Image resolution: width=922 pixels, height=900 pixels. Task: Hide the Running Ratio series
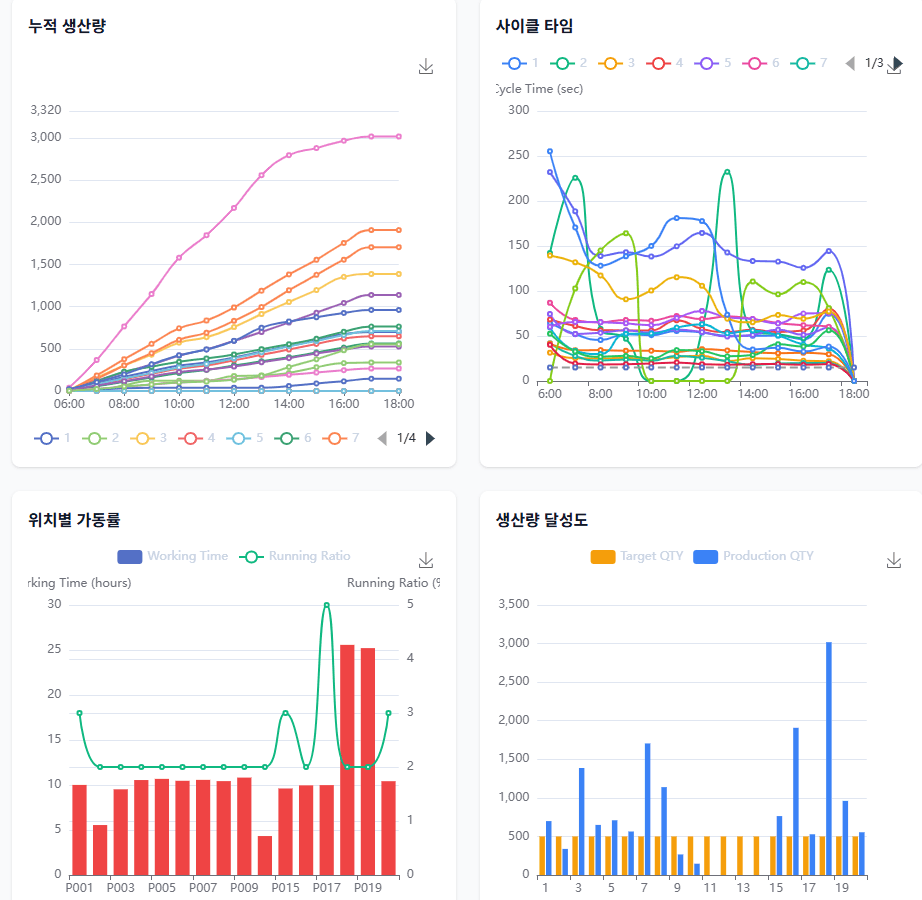click(295, 556)
